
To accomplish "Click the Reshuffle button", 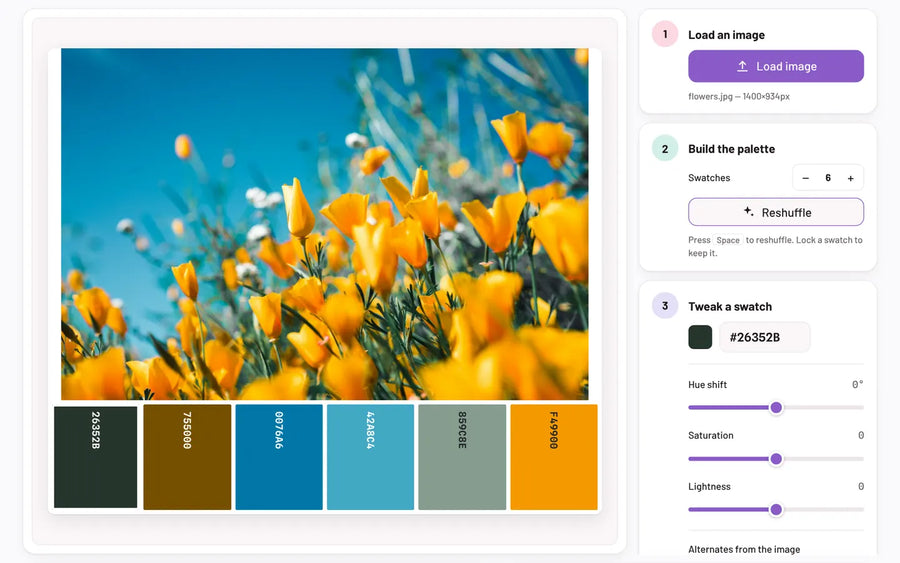I will 775,212.
